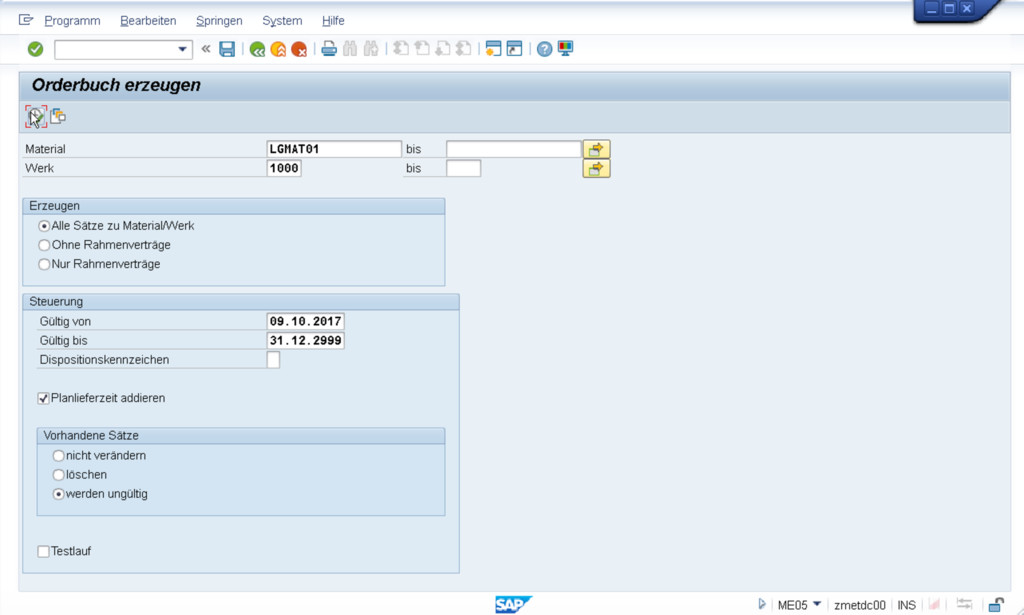Click the faded red status bar icon
This screenshot has width=1024, height=615.
point(935,605)
